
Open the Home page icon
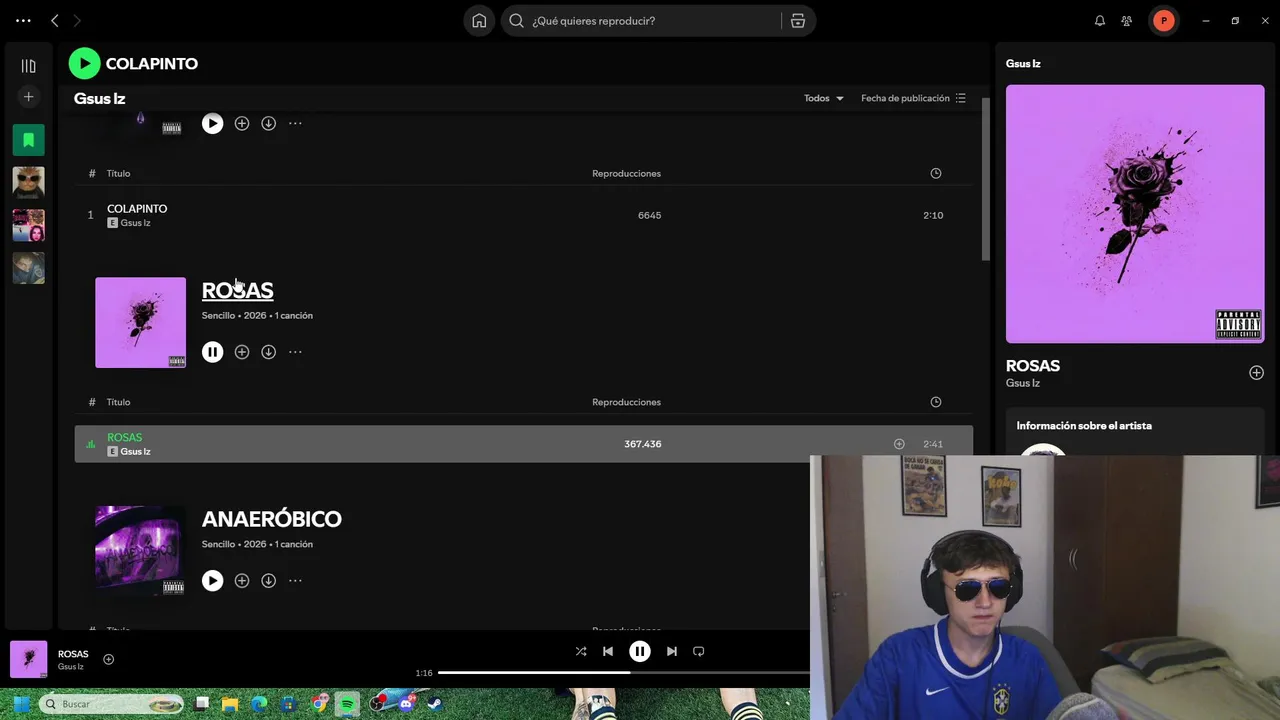[479, 20]
